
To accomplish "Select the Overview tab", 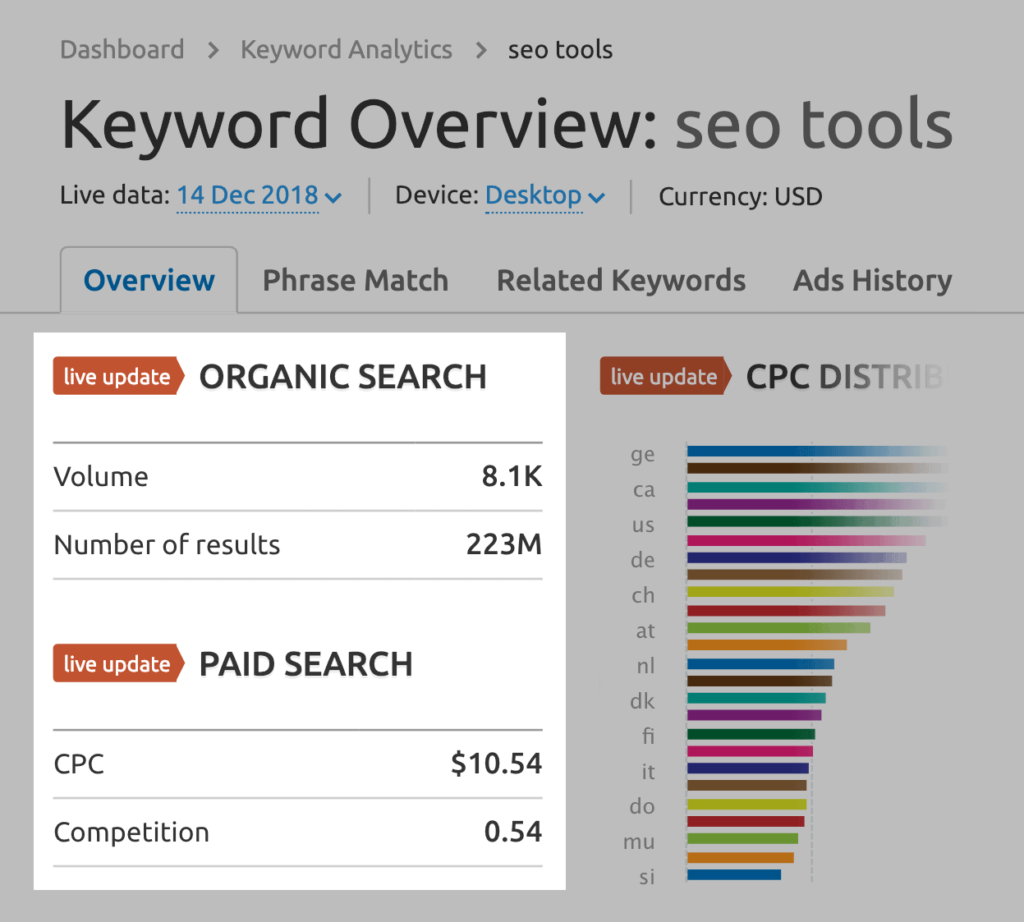I will point(148,280).
